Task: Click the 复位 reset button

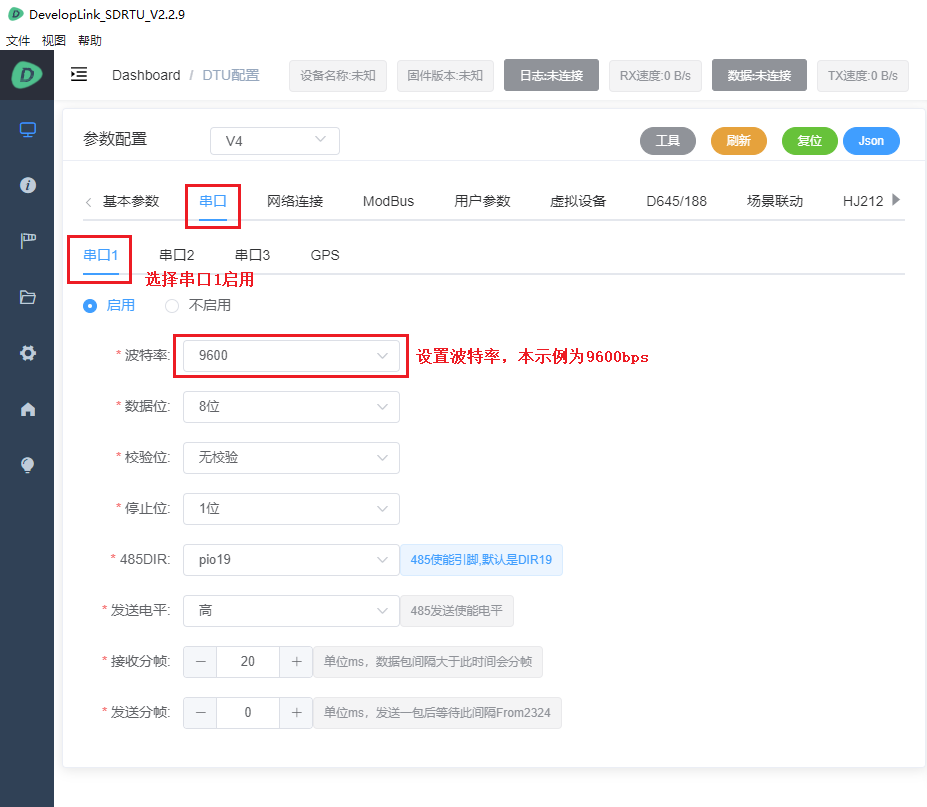Action: (x=809, y=141)
